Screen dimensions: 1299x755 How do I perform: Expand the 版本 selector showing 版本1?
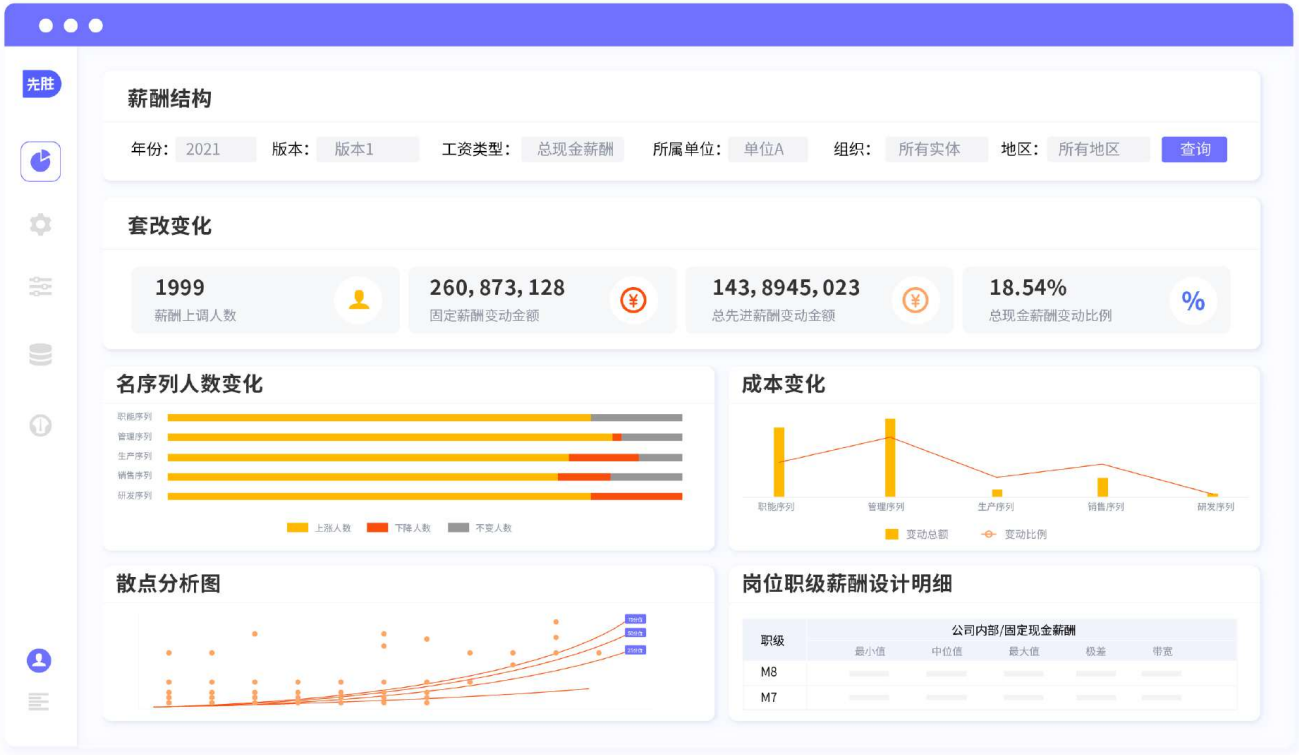coord(367,149)
